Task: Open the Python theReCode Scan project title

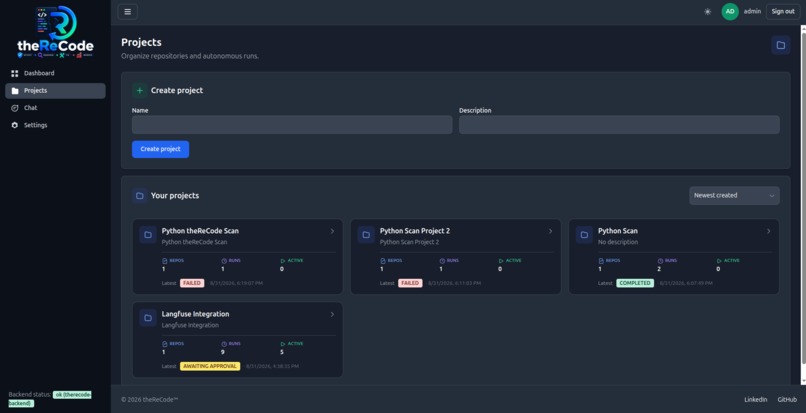Action: pos(200,231)
